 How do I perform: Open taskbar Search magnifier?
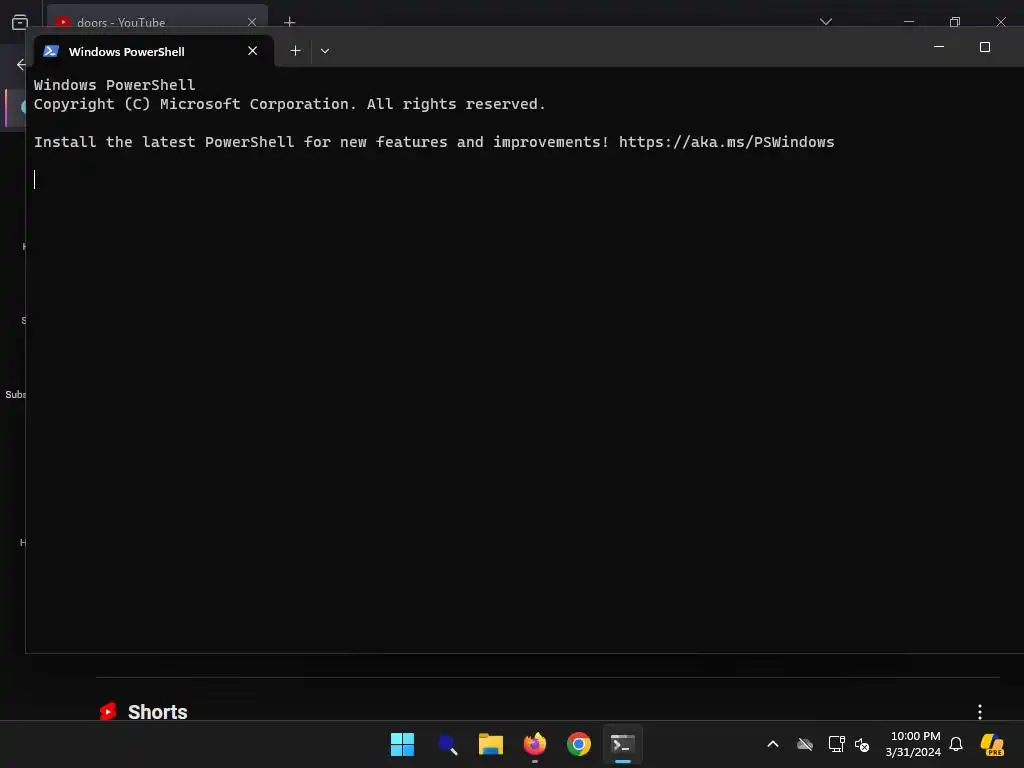447,744
